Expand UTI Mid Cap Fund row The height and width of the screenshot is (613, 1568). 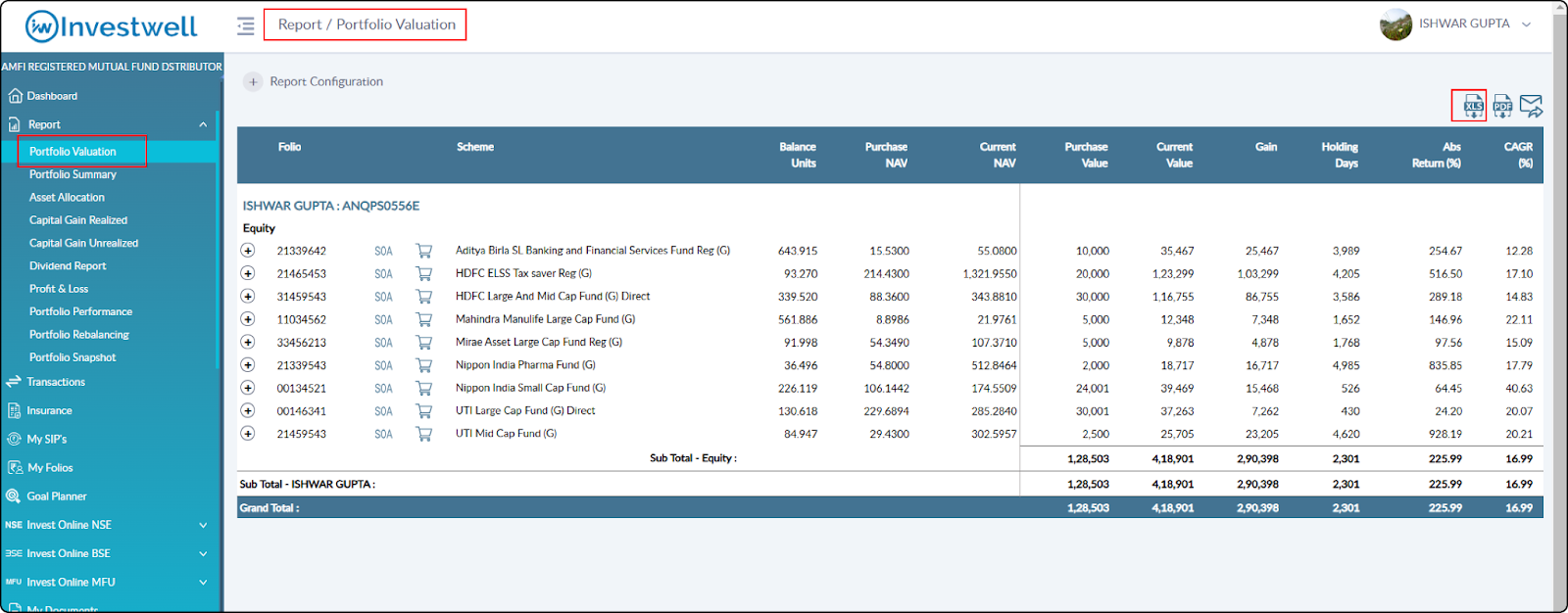point(248,434)
